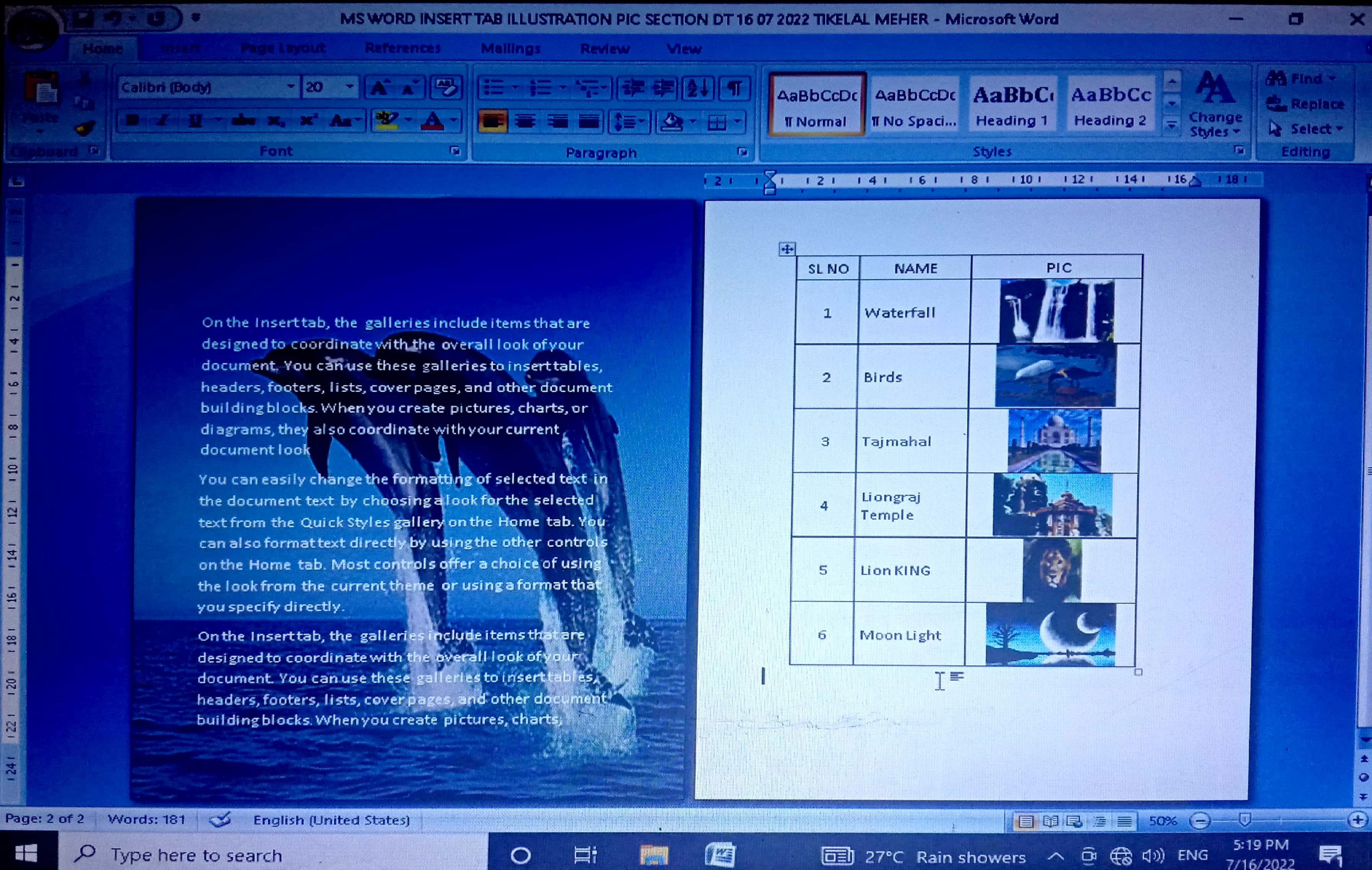Open the Page Layout tab
This screenshot has height=870, width=1372.
(x=283, y=49)
